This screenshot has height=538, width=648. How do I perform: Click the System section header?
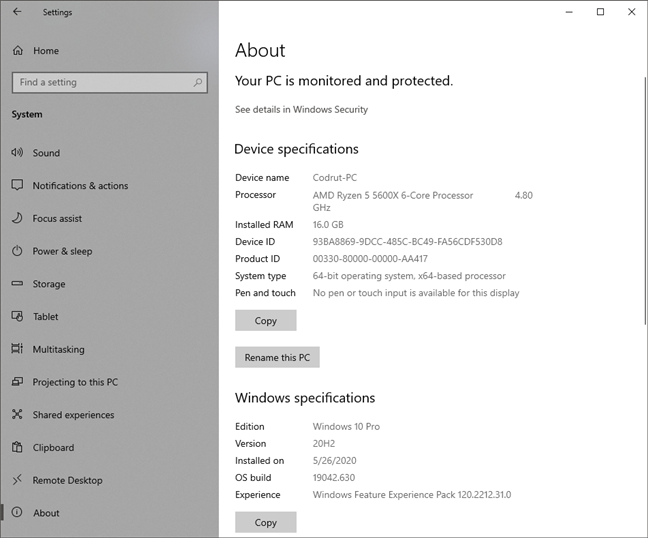click(27, 114)
